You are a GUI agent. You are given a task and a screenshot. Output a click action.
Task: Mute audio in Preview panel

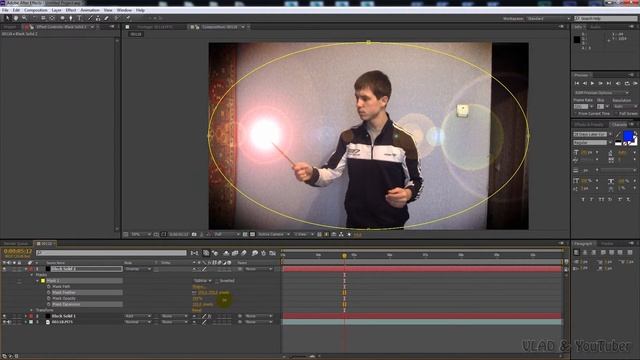pyautogui.click(x=618, y=83)
